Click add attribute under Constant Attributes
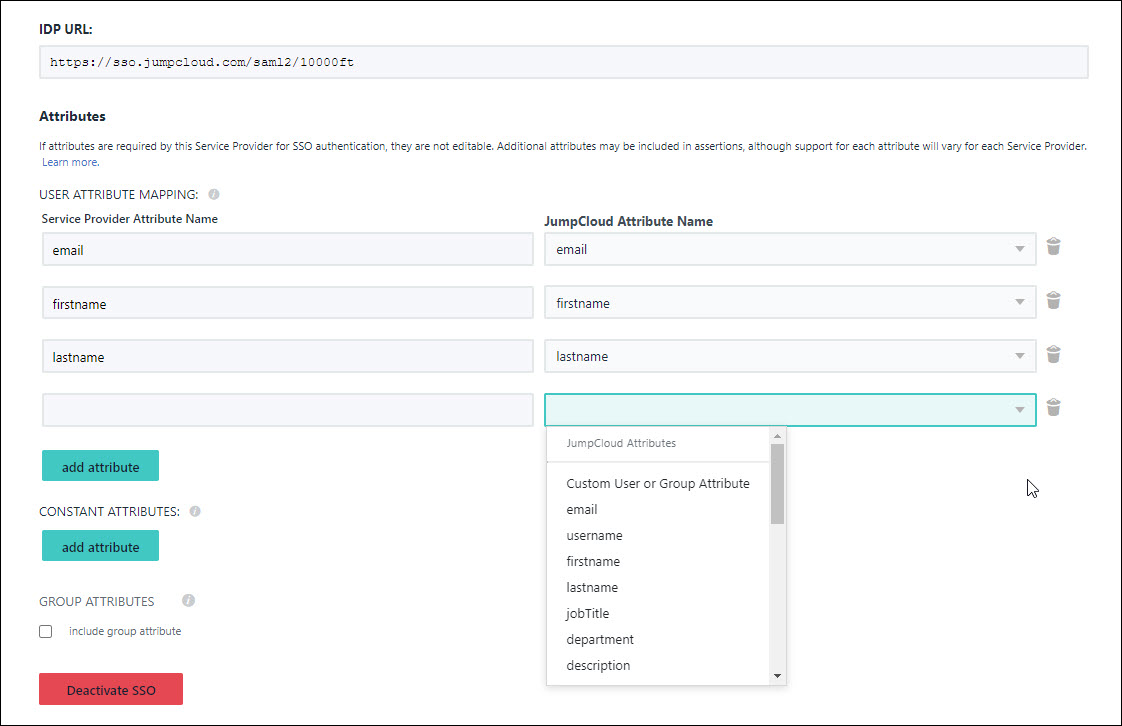This screenshot has width=1122, height=726. (x=100, y=545)
